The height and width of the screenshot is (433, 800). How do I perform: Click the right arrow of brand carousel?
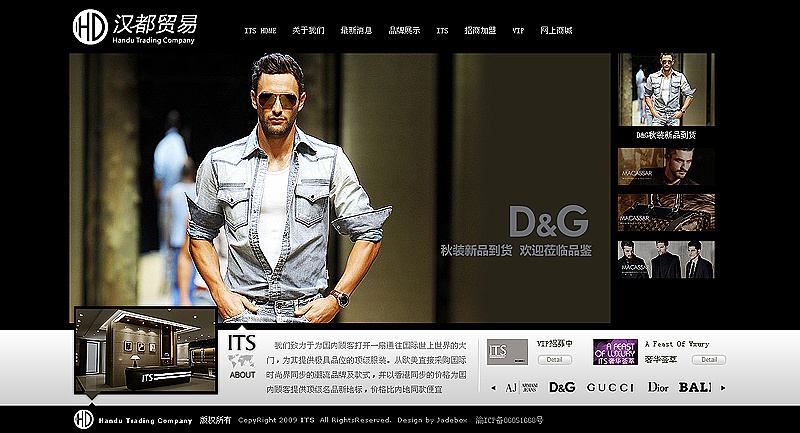[722, 388]
